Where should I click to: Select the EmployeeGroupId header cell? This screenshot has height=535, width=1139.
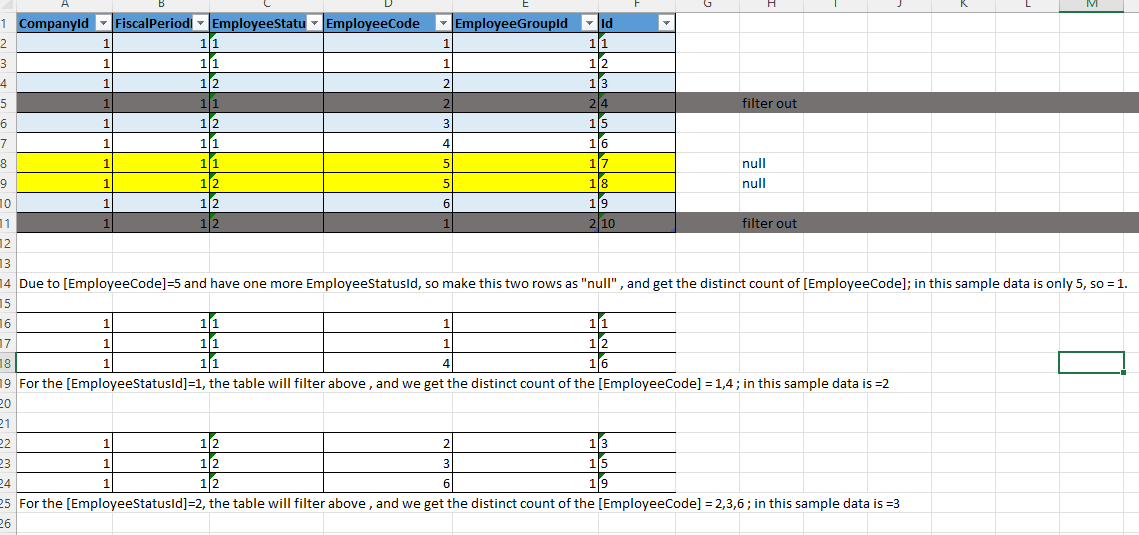[x=526, y=23]
